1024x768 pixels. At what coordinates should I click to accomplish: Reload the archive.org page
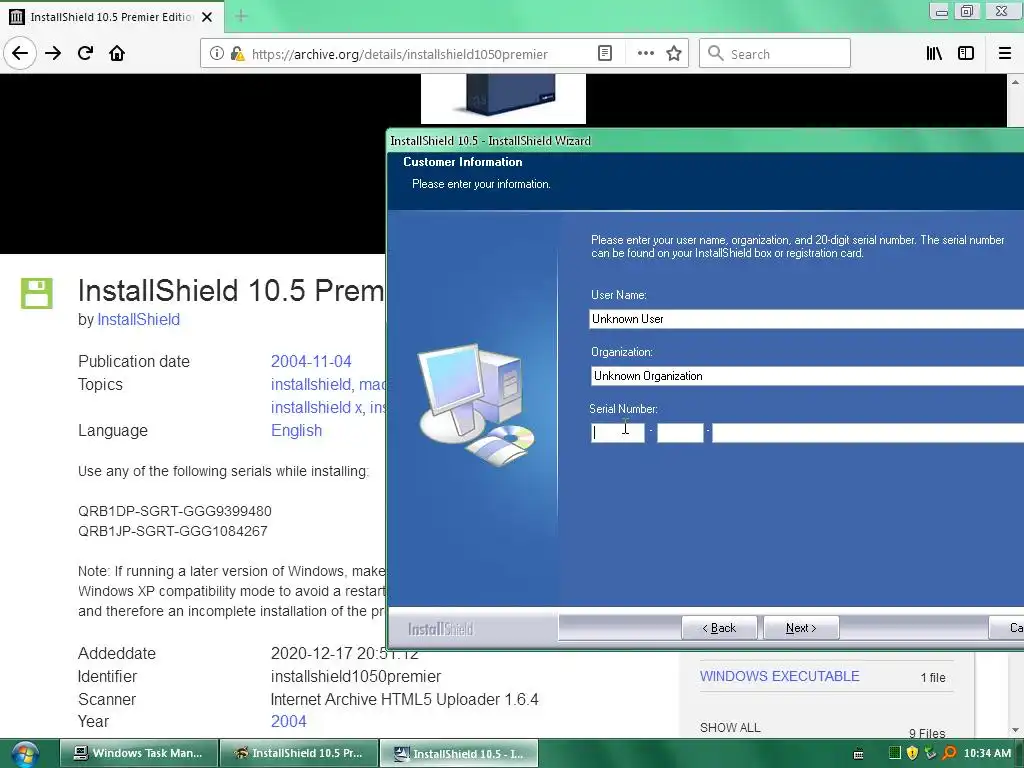pos(86,53)
